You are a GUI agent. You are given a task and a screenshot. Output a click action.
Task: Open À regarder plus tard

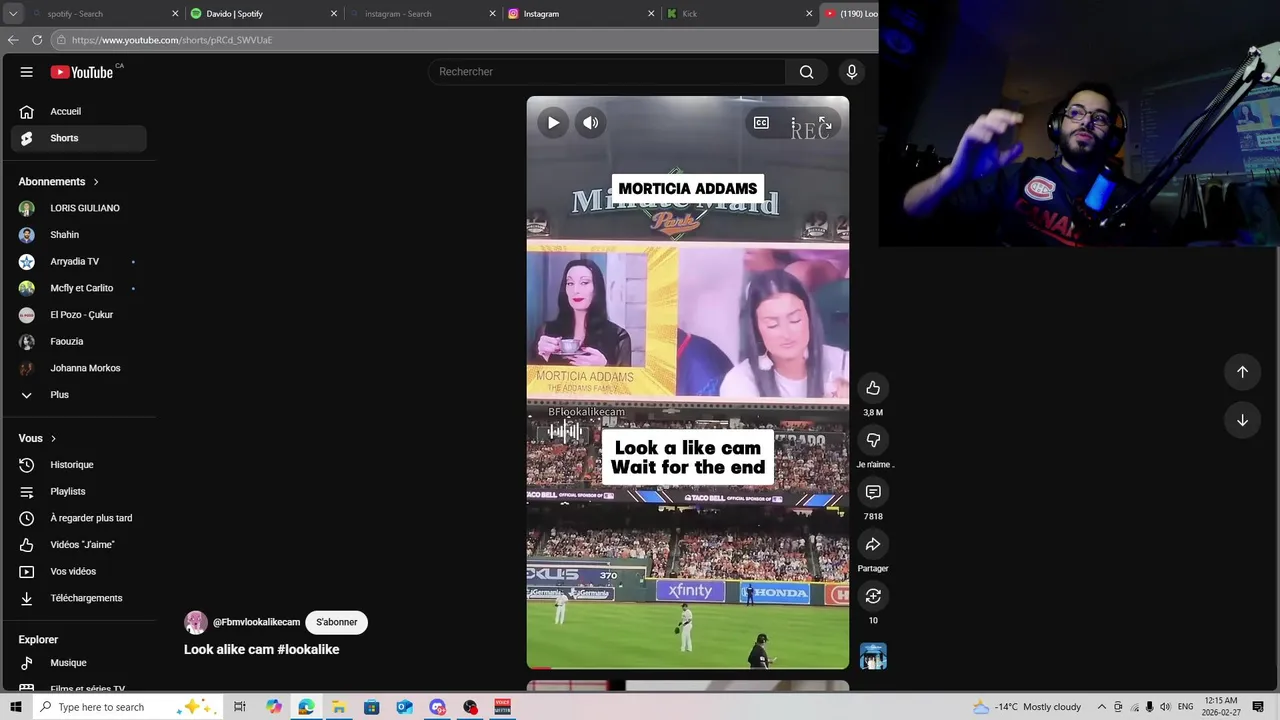point(79,518)
